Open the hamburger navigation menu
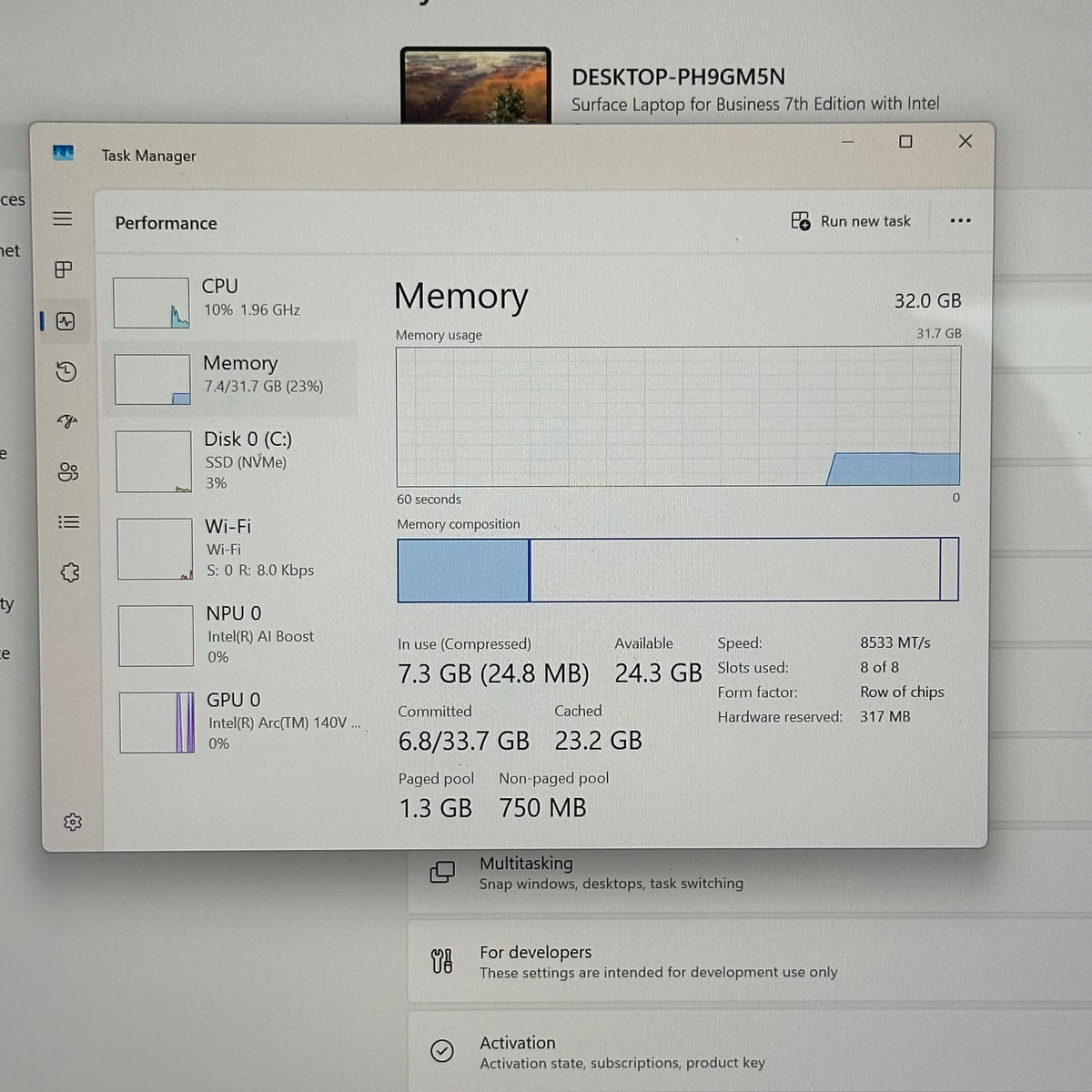 [62, 218]
